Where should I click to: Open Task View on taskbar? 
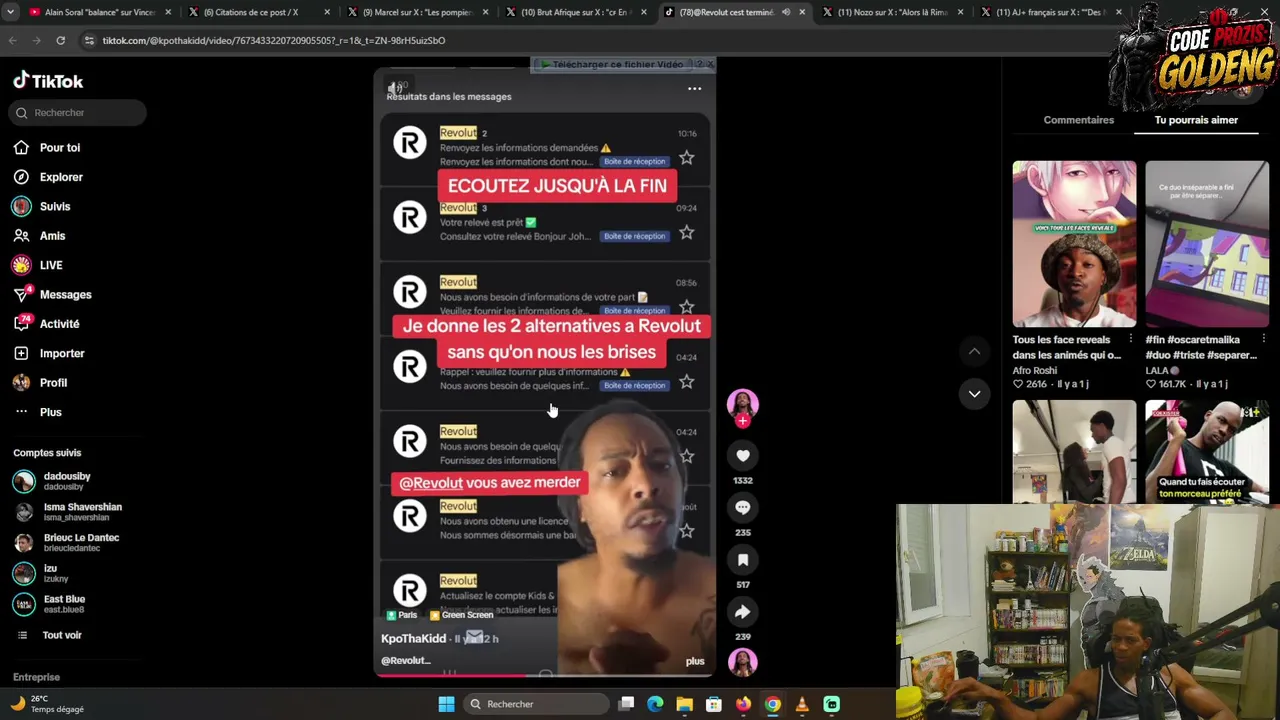[626, 704]
